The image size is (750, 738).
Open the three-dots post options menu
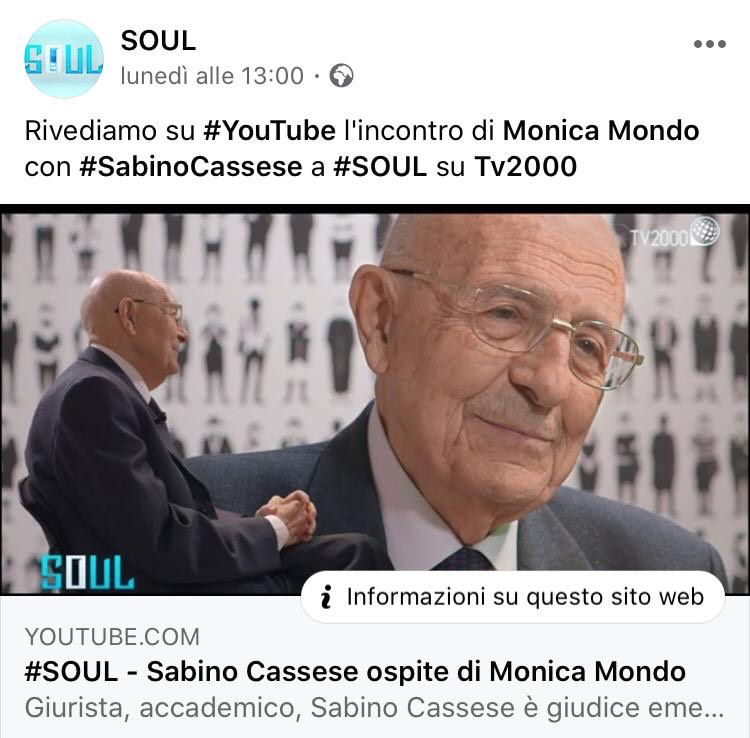coord(710,44)
